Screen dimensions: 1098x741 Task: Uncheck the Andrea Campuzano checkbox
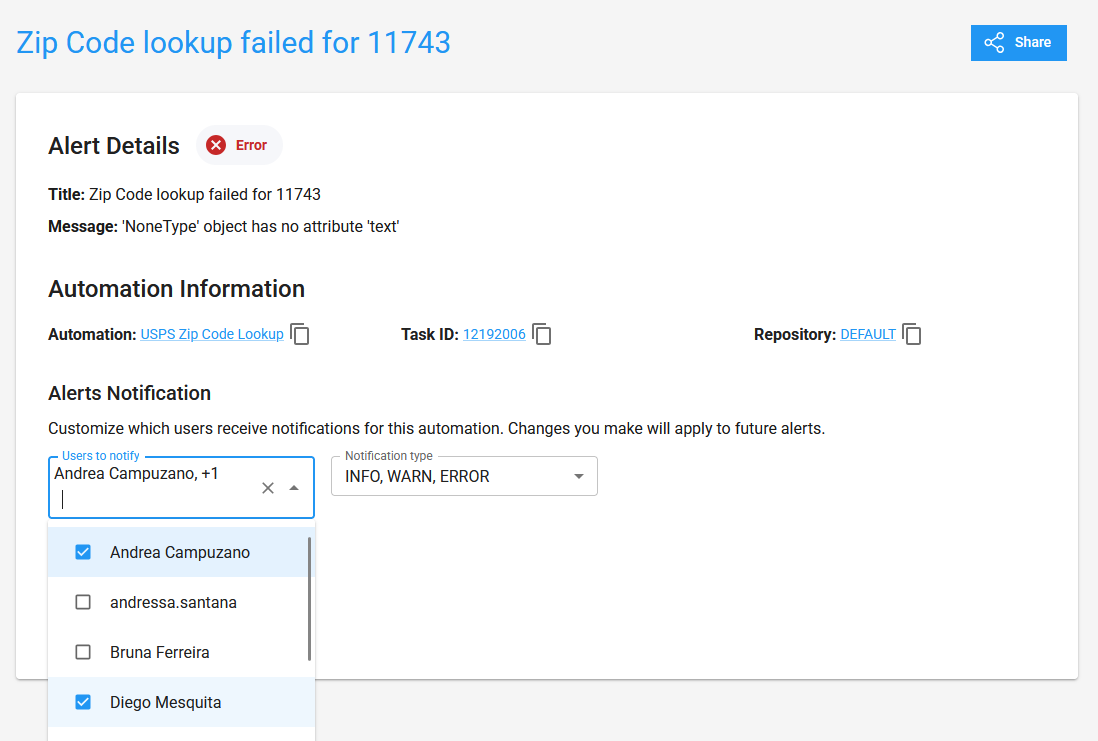[x=83, y=552]
